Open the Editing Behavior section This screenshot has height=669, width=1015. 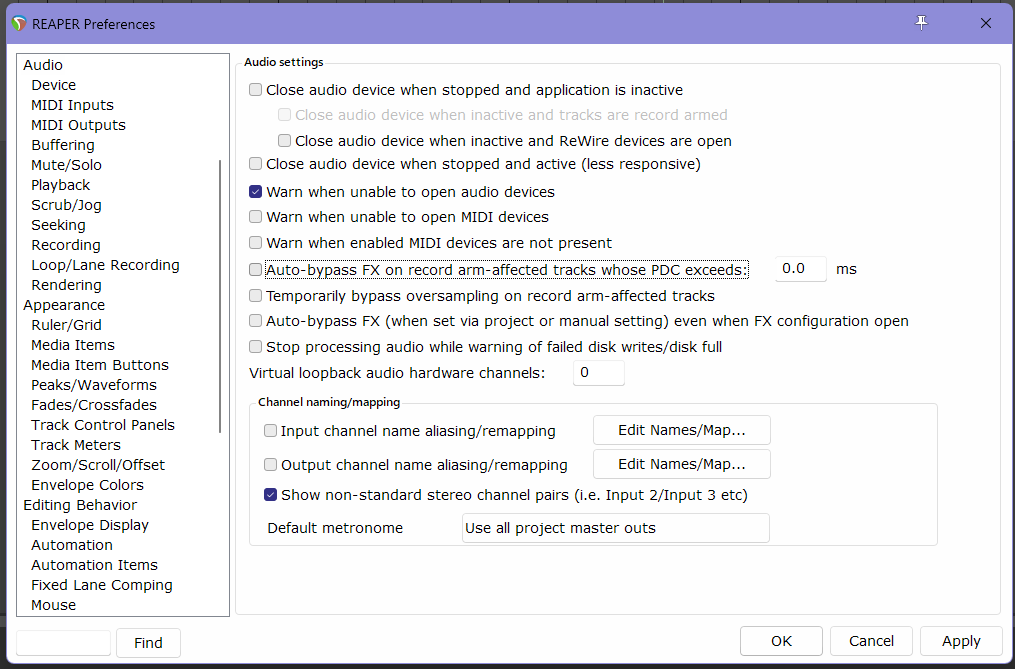click(x=79, y=505)
